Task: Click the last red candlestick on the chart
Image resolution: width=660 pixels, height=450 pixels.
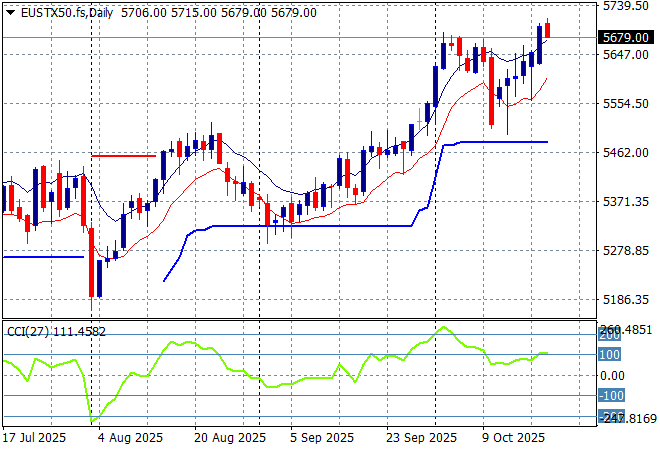Action: point(547,30)
